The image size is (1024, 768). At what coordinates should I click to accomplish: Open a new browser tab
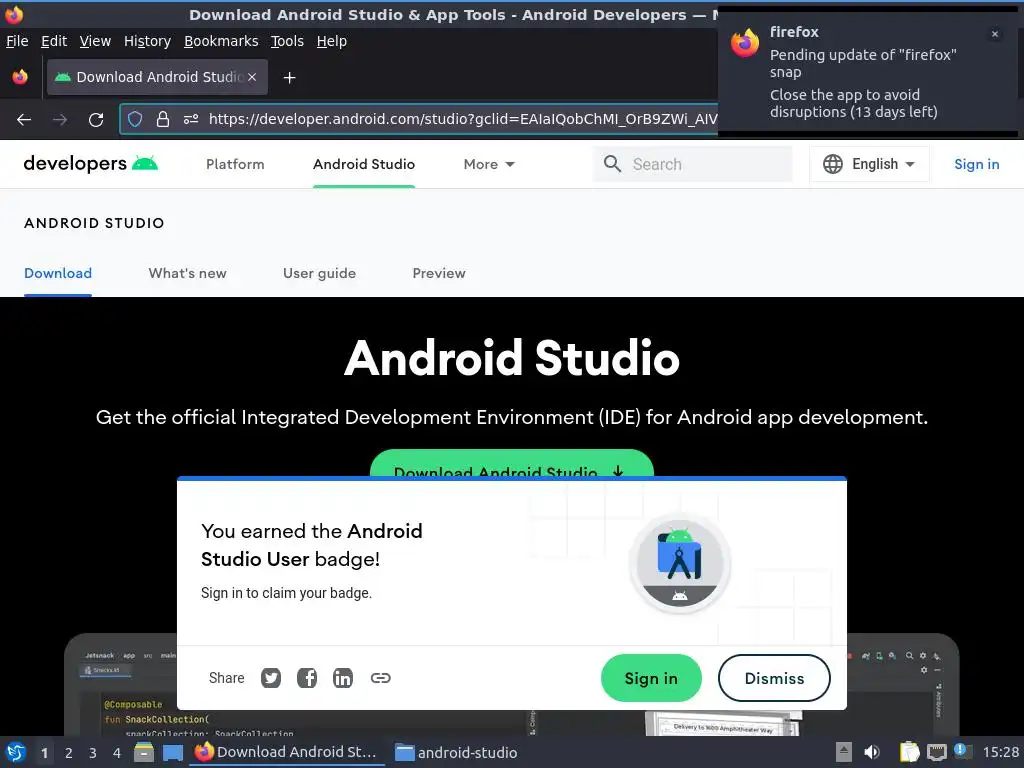click(289, 78)
